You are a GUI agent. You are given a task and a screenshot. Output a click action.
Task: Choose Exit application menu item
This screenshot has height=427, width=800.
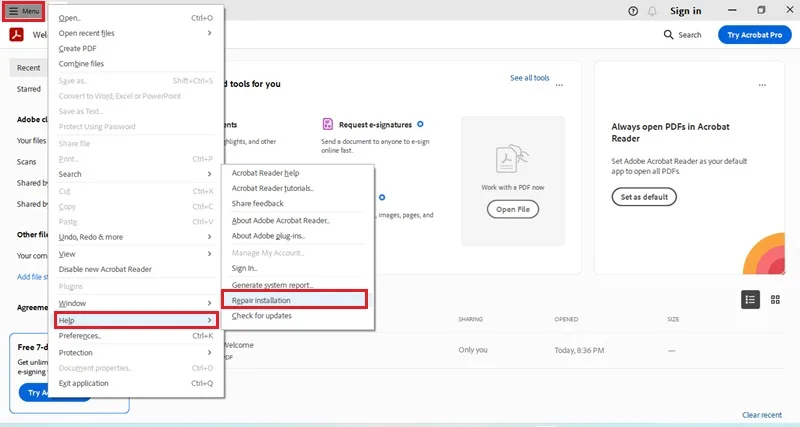(136, 383)
